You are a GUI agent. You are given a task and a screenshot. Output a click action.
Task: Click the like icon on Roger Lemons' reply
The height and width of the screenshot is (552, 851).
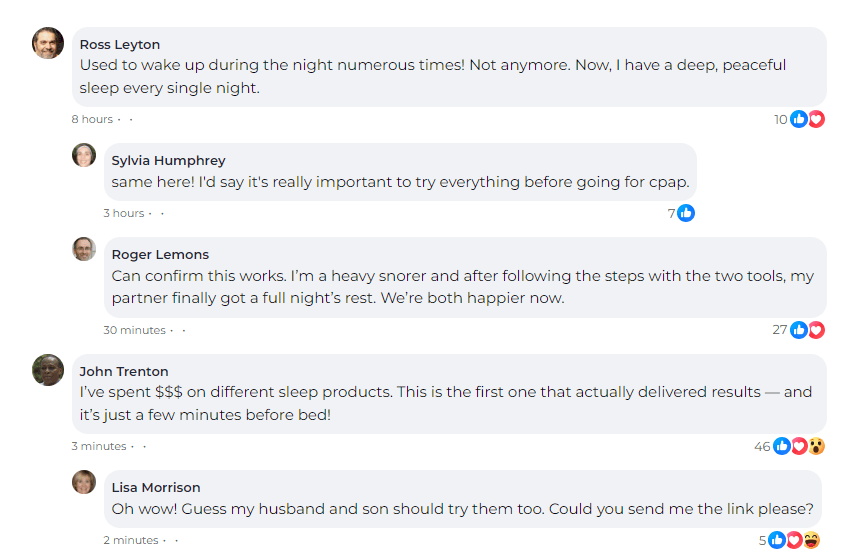coord(799,329)
